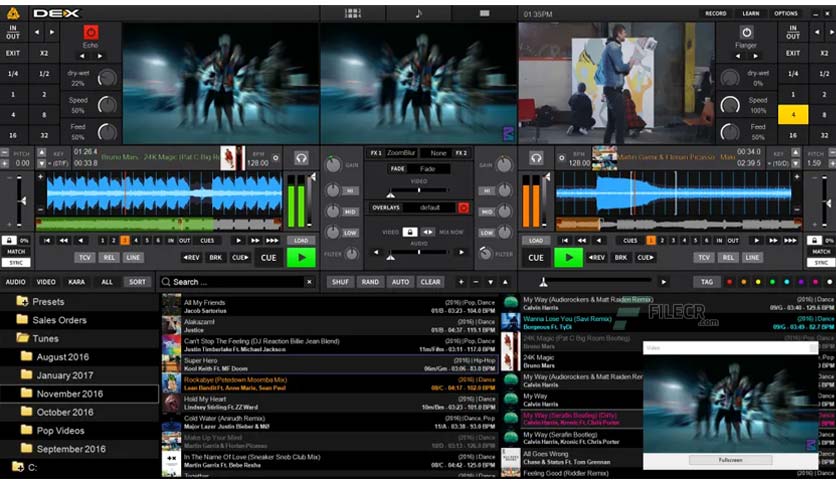The image size is (836, 484).
Task: Open the FX 1 ZoomBlur video effect selector
Action: 401,153
